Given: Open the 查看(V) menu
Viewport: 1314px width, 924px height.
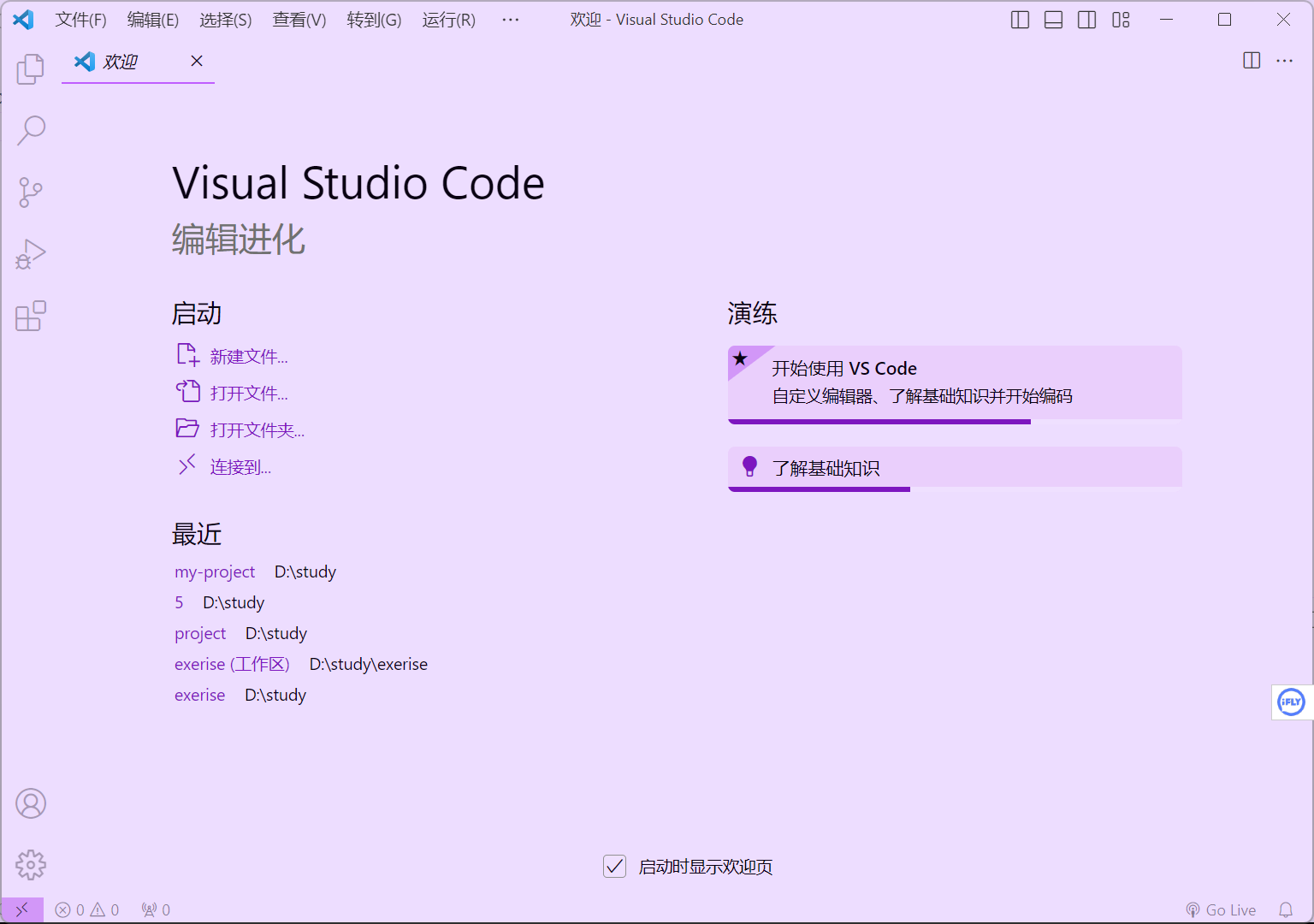Looking at the screenshot, I should 299,20.
